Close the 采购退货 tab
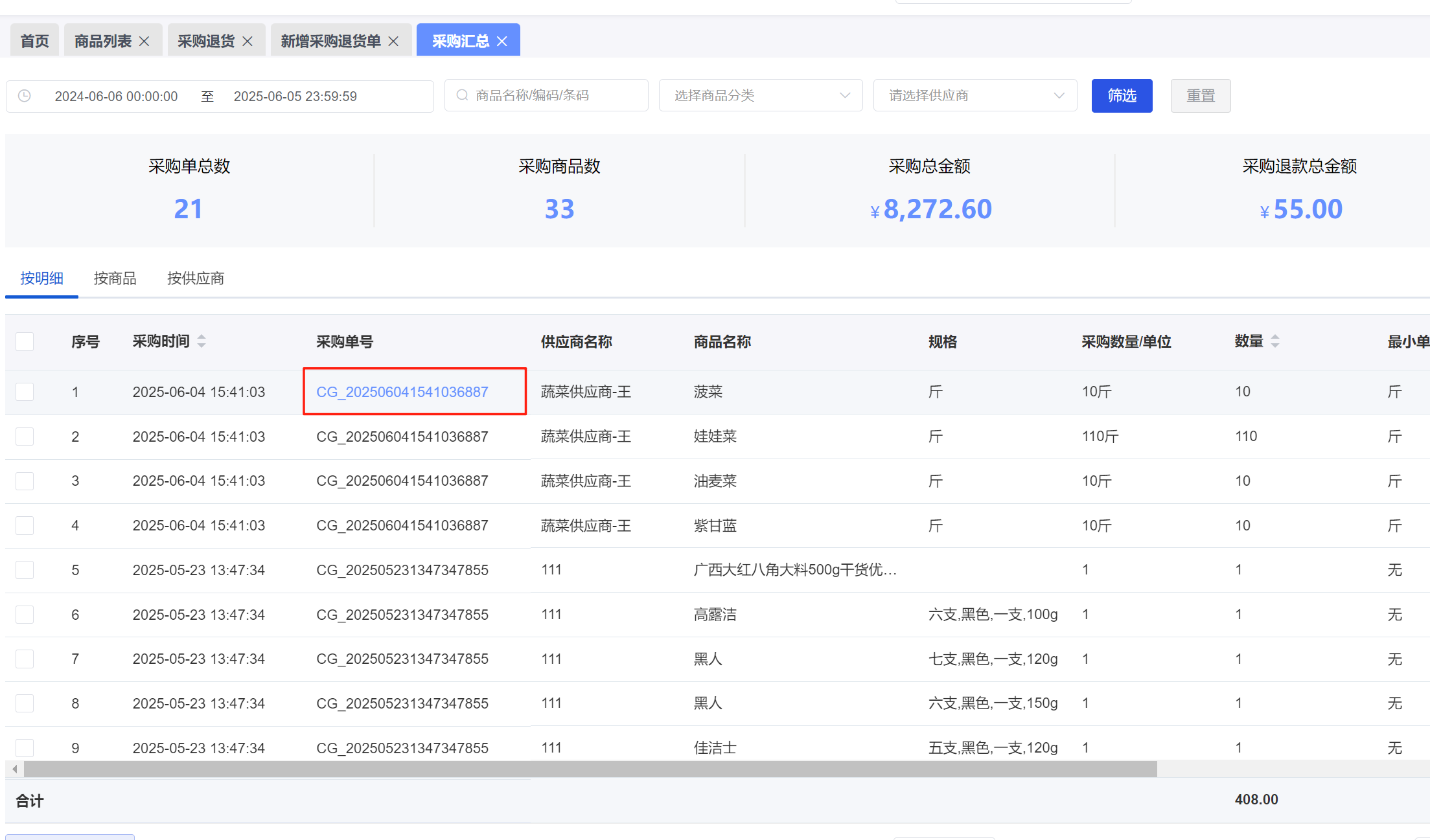This screenshot has width=1430, height=840. (x=248, y=41)
